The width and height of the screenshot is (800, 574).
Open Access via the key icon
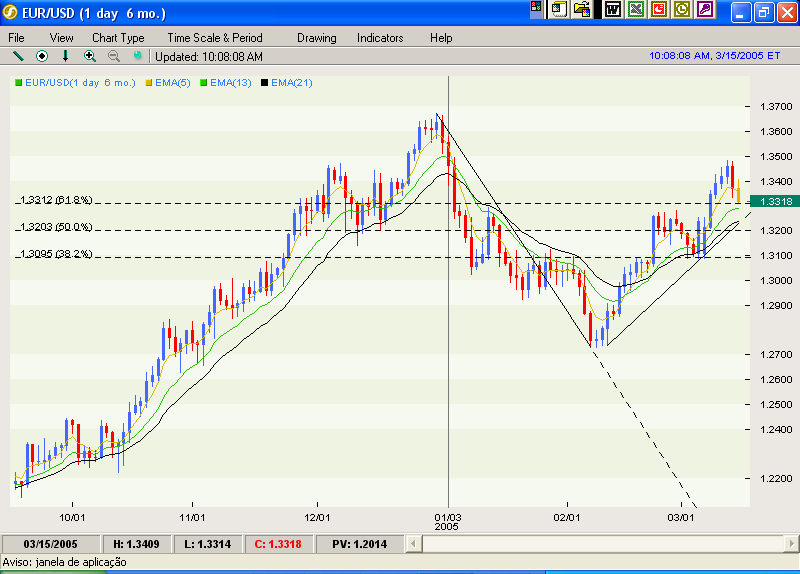coord(706,10)
